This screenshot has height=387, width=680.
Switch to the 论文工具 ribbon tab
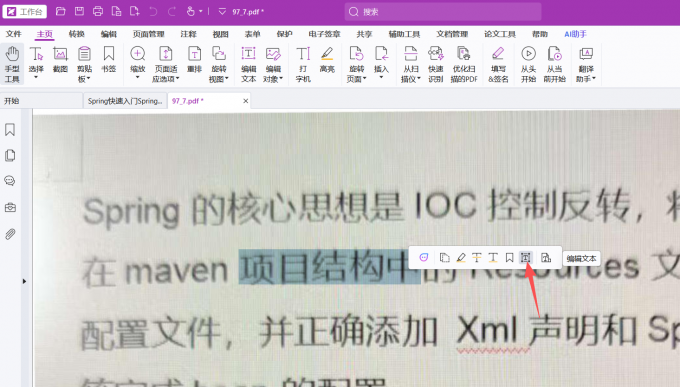[500, 34]
